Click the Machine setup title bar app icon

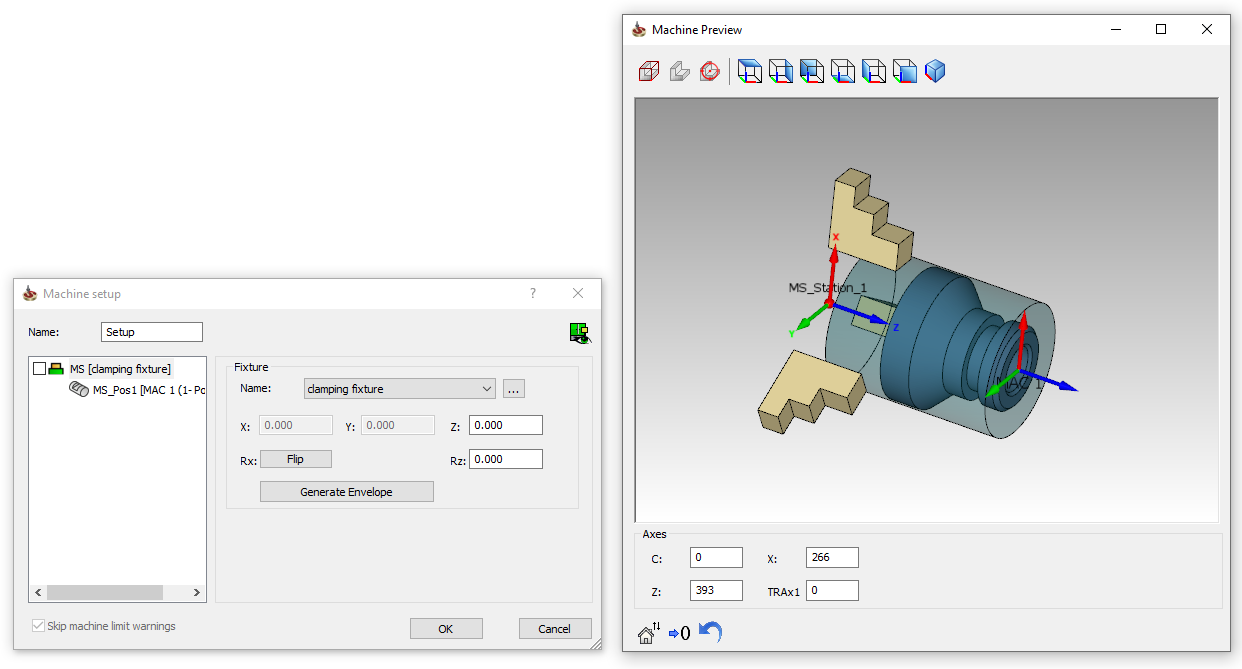[x=30, y=293]
